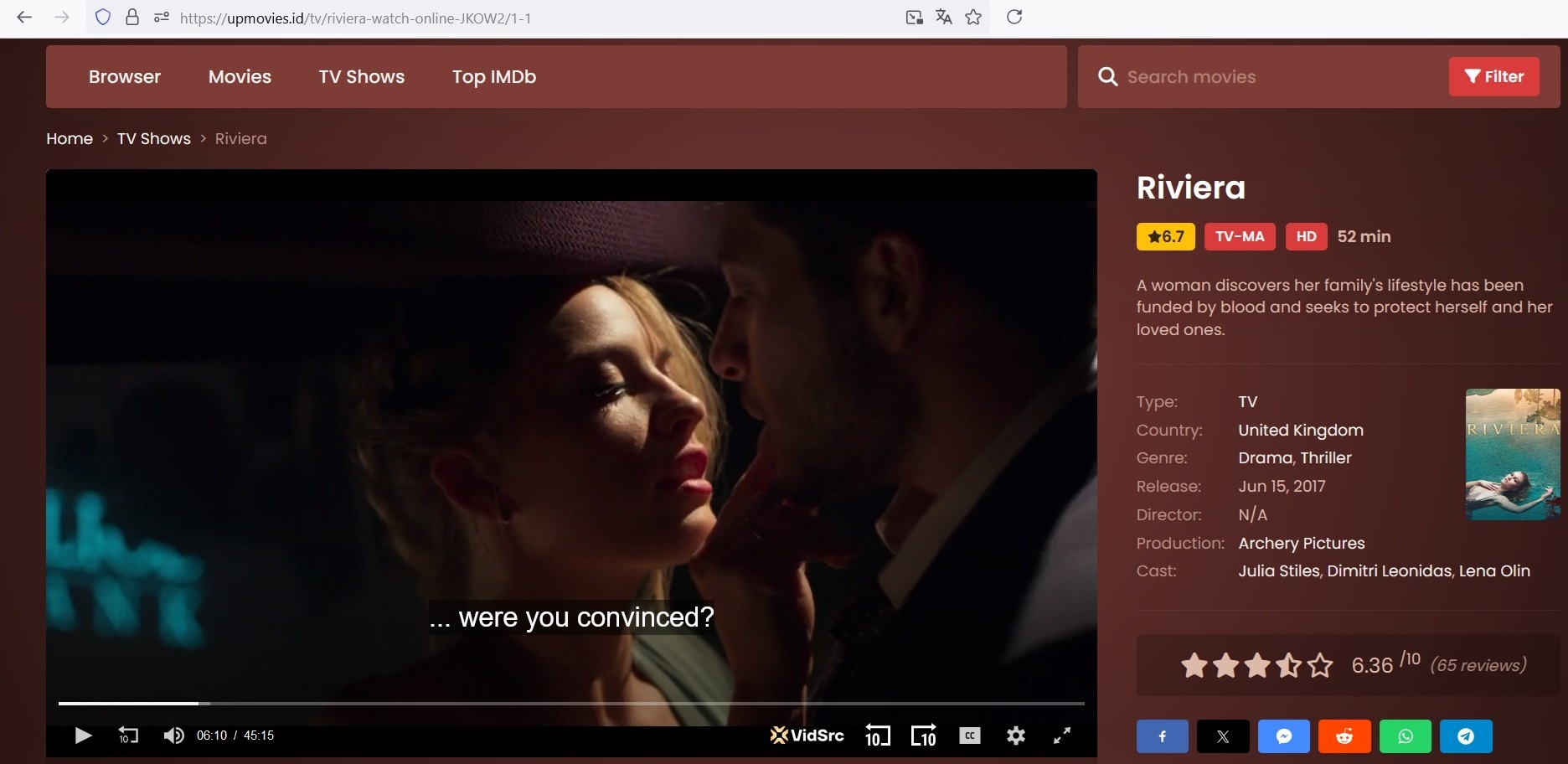Viewport: 1568px width, 764px height.
Task: Click the Riviera title heading
Action: [1191, 188]
